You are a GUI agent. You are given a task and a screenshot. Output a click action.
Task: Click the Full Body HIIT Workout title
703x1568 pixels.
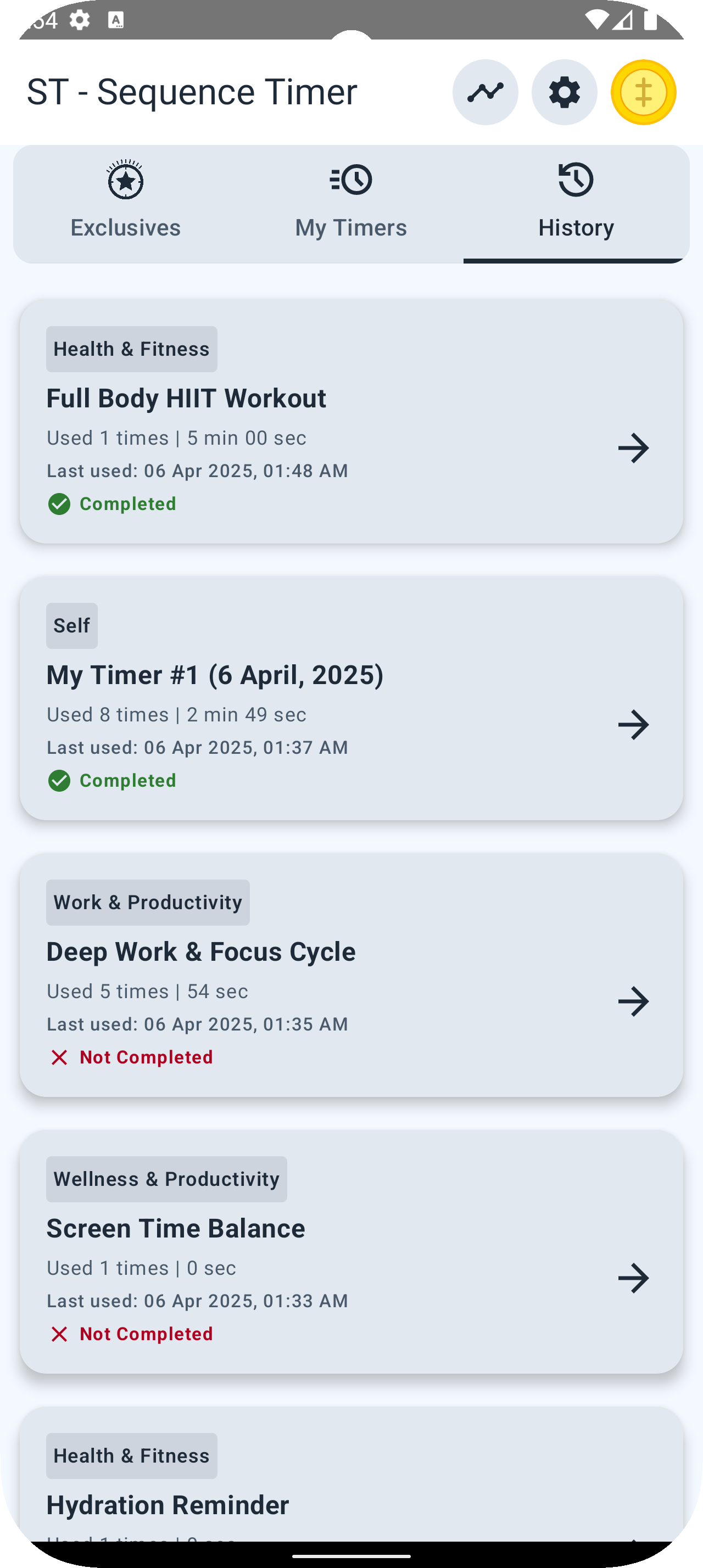coord(186,399)
